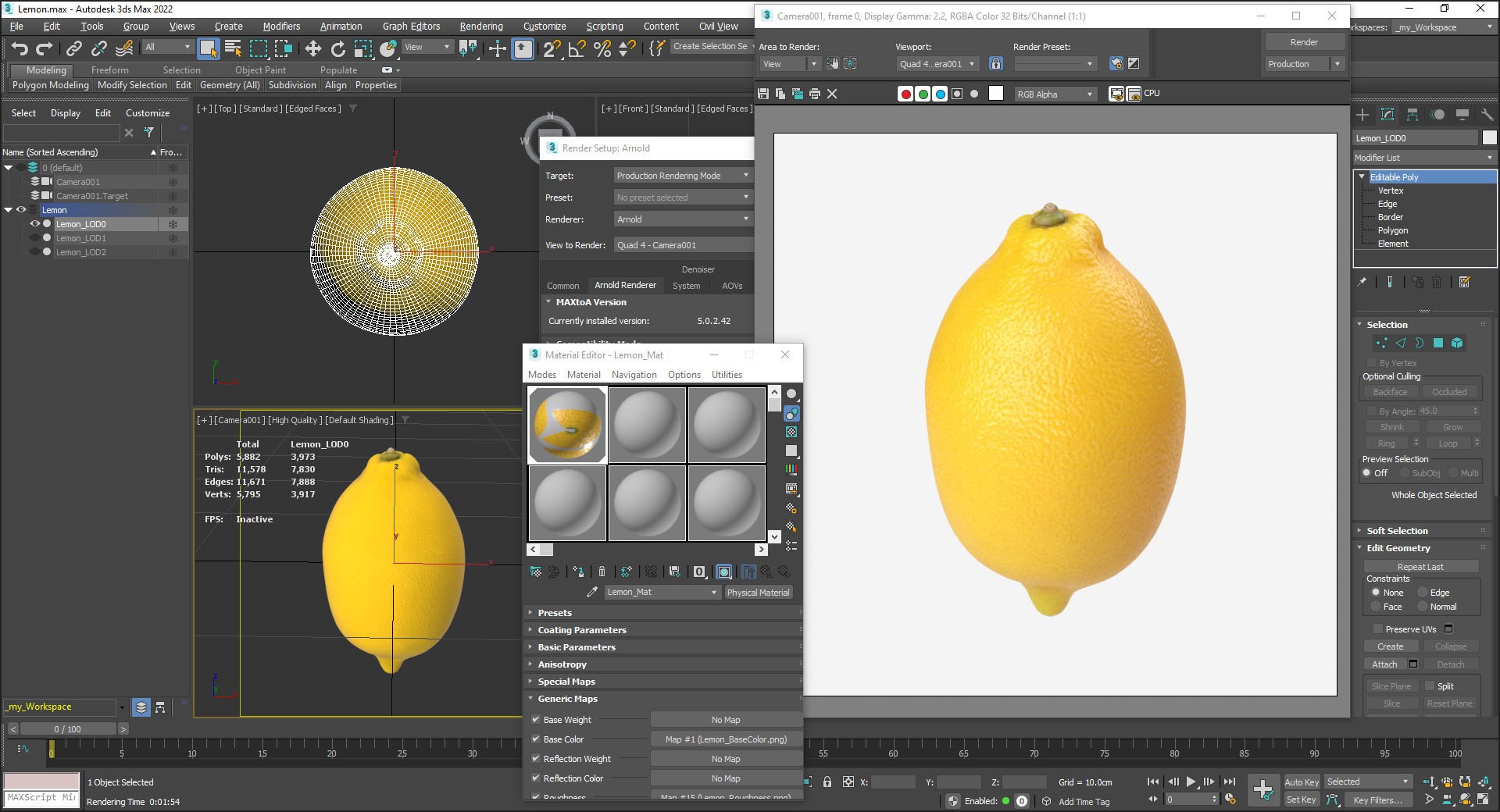
Task: Select Element sub-object cube icon
Action: pyautogui.click(x=1456, y=343)
